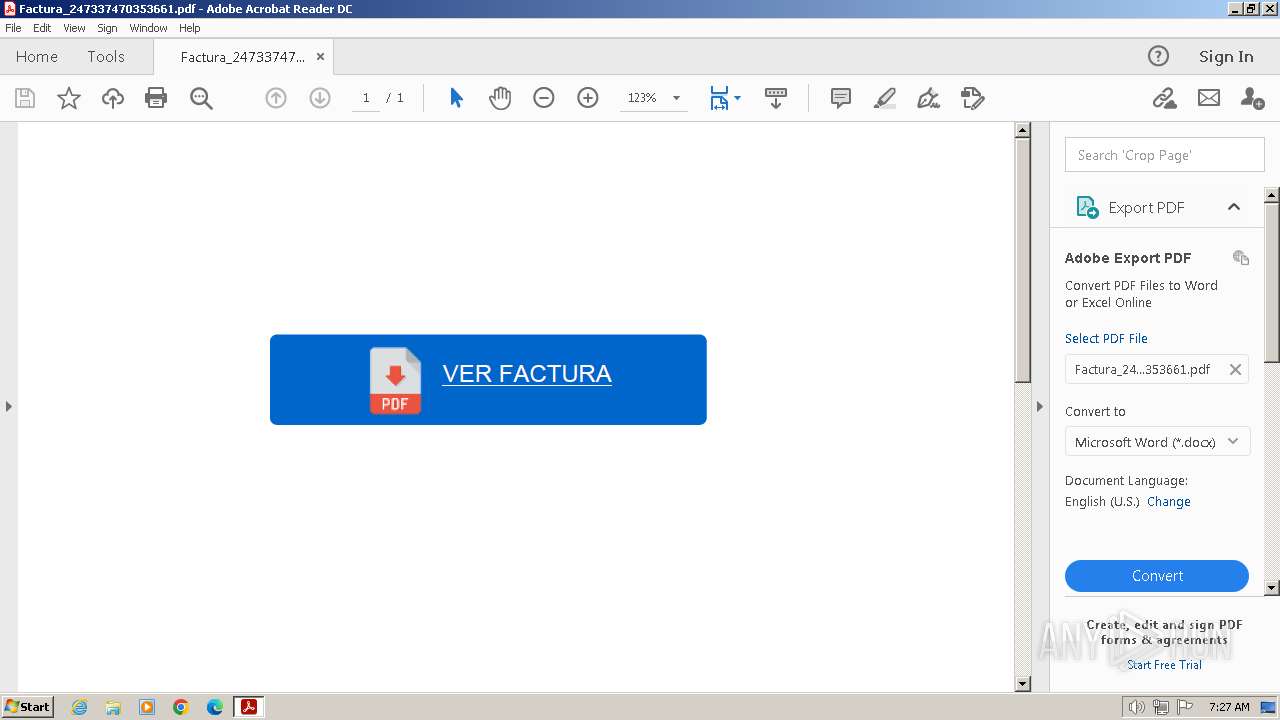Screen dimensions: 1280x720
Task: Add a comment sticky note
Action: [x=841, y=98]
